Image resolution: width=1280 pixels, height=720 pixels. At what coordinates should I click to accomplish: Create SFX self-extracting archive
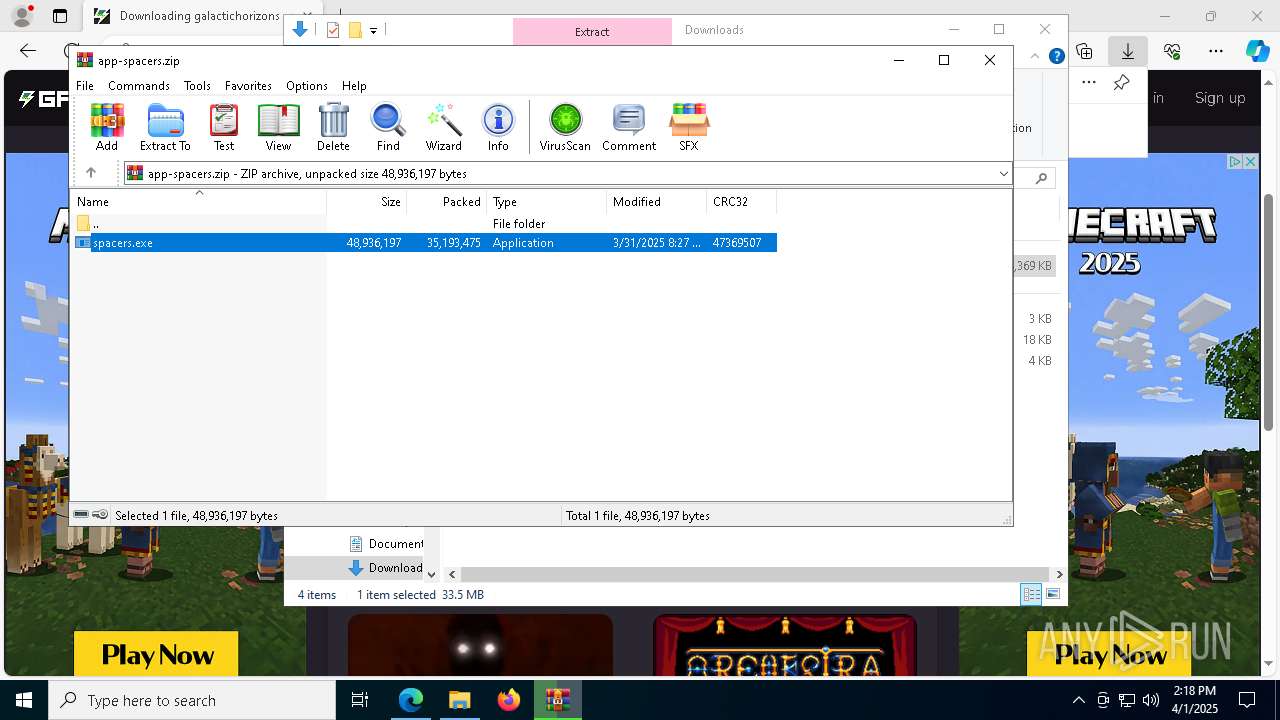pyautogui.click(x=689, y=127)
